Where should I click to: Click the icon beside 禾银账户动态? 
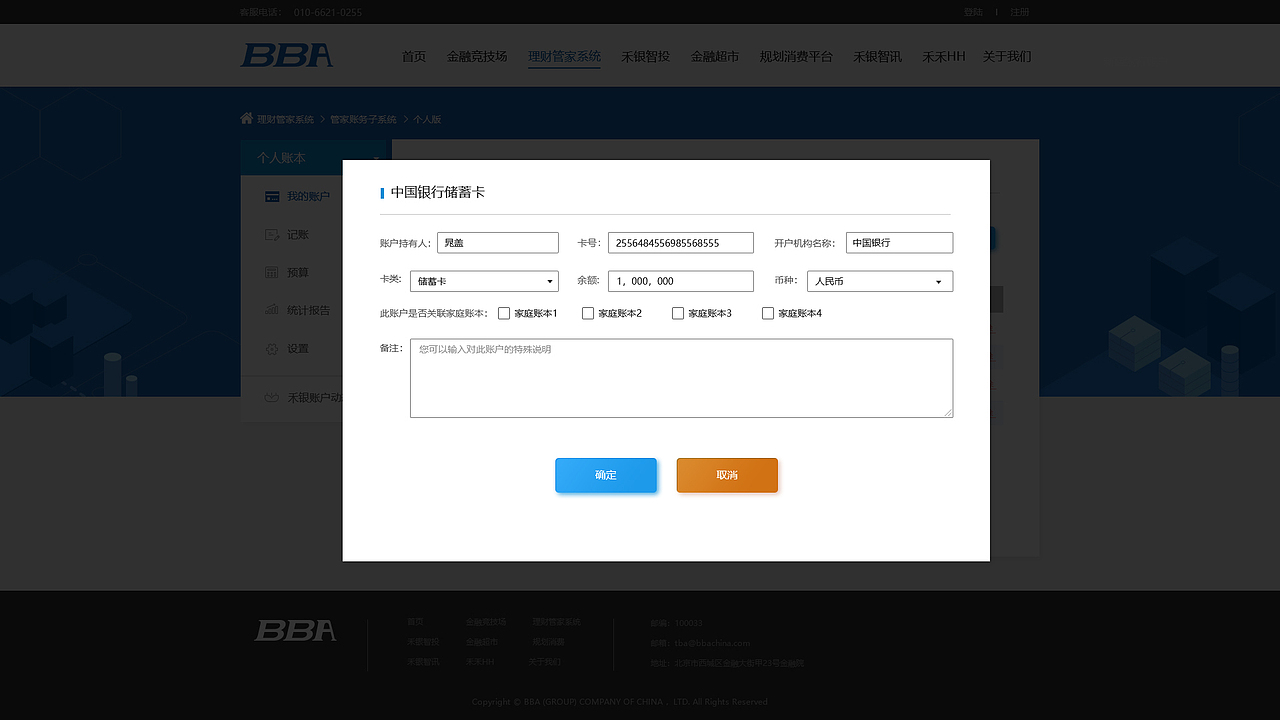pos(271,397)
